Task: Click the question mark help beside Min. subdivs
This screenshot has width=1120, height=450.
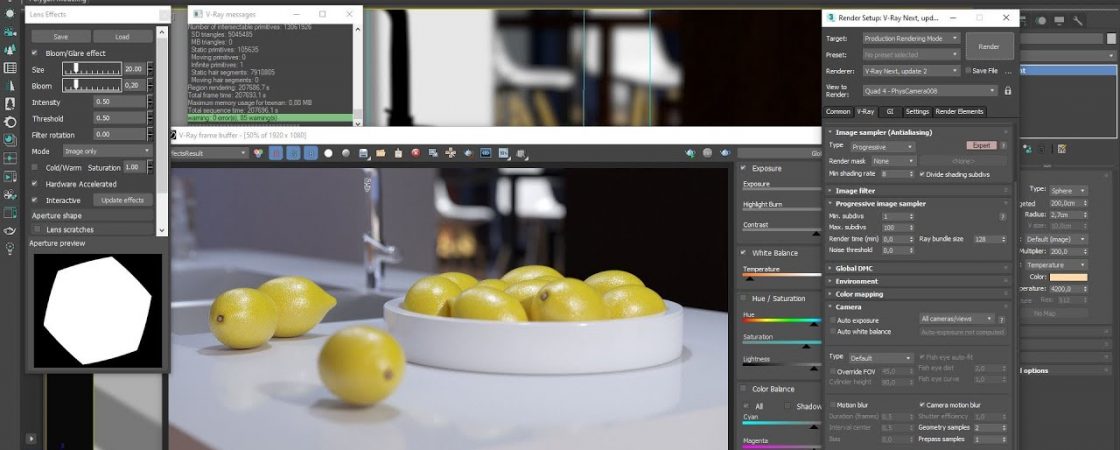Action: point(1003,216)
